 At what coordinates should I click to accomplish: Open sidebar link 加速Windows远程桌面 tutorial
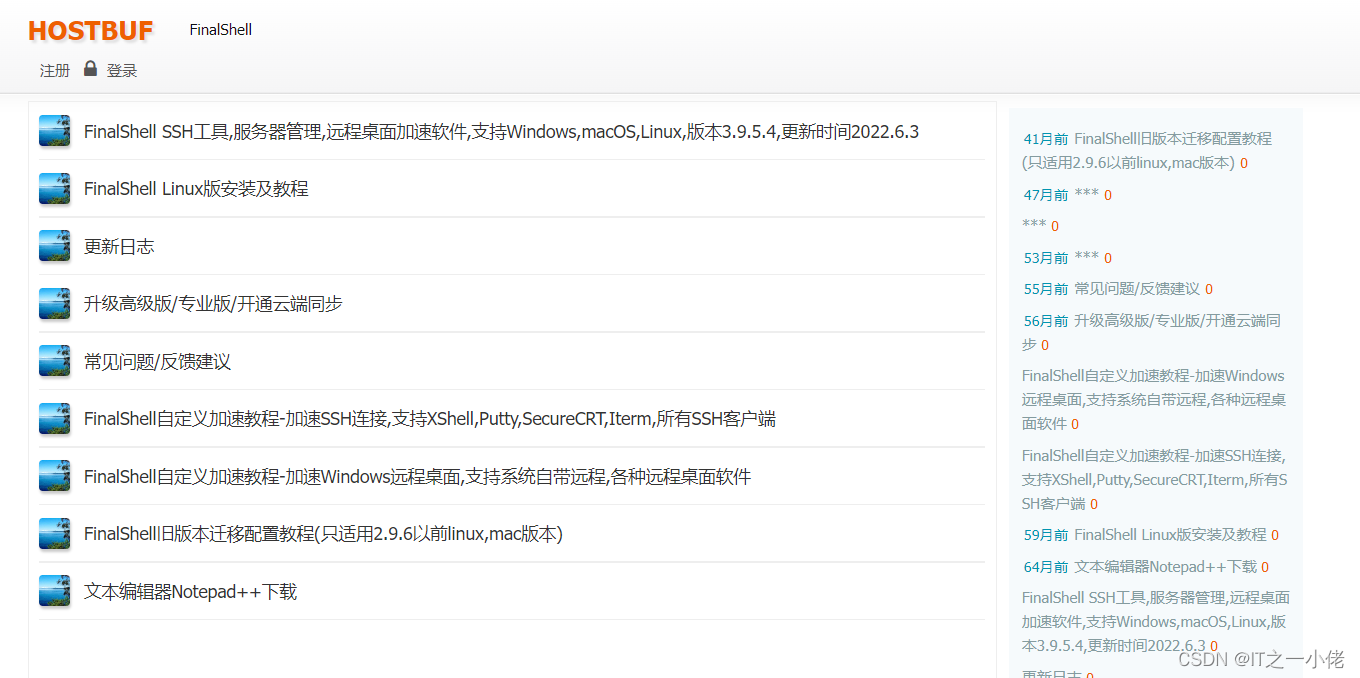1154,400
